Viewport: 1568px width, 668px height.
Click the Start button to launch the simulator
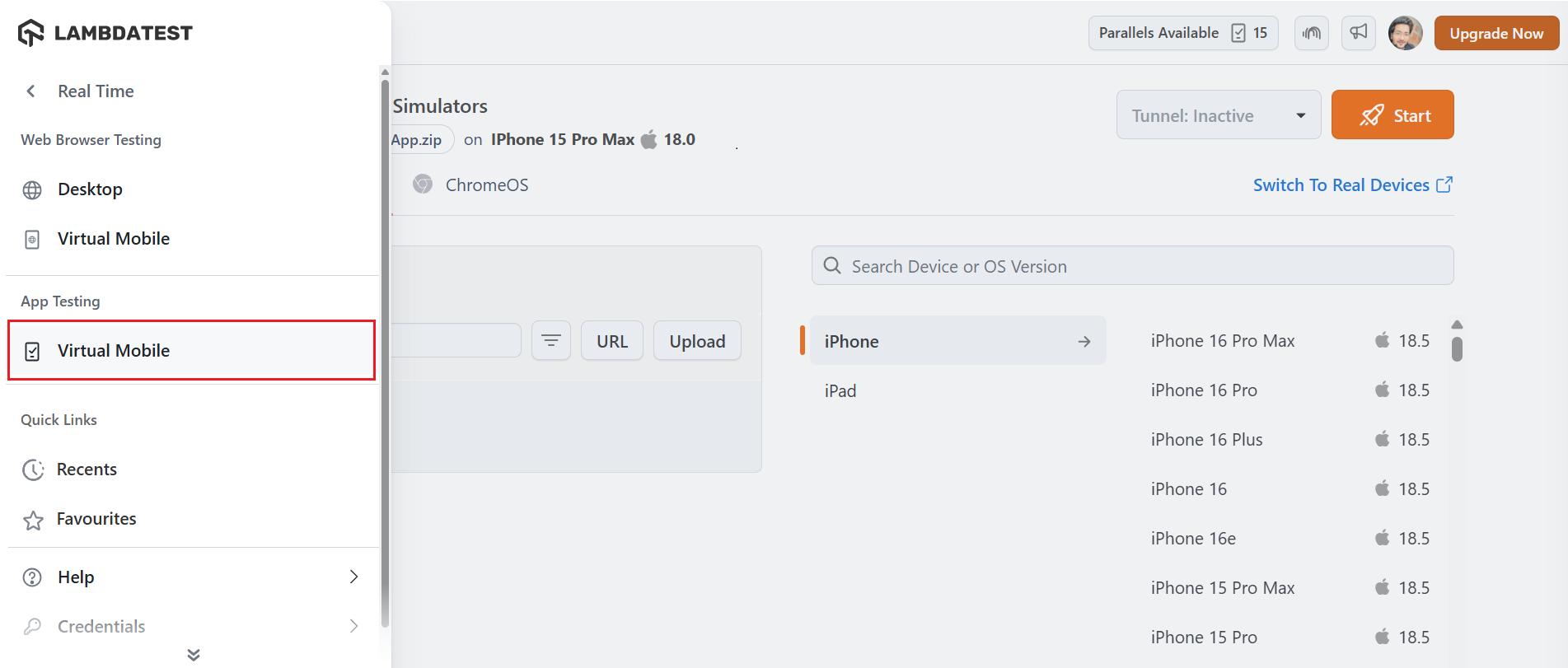tap(1392, 114)
